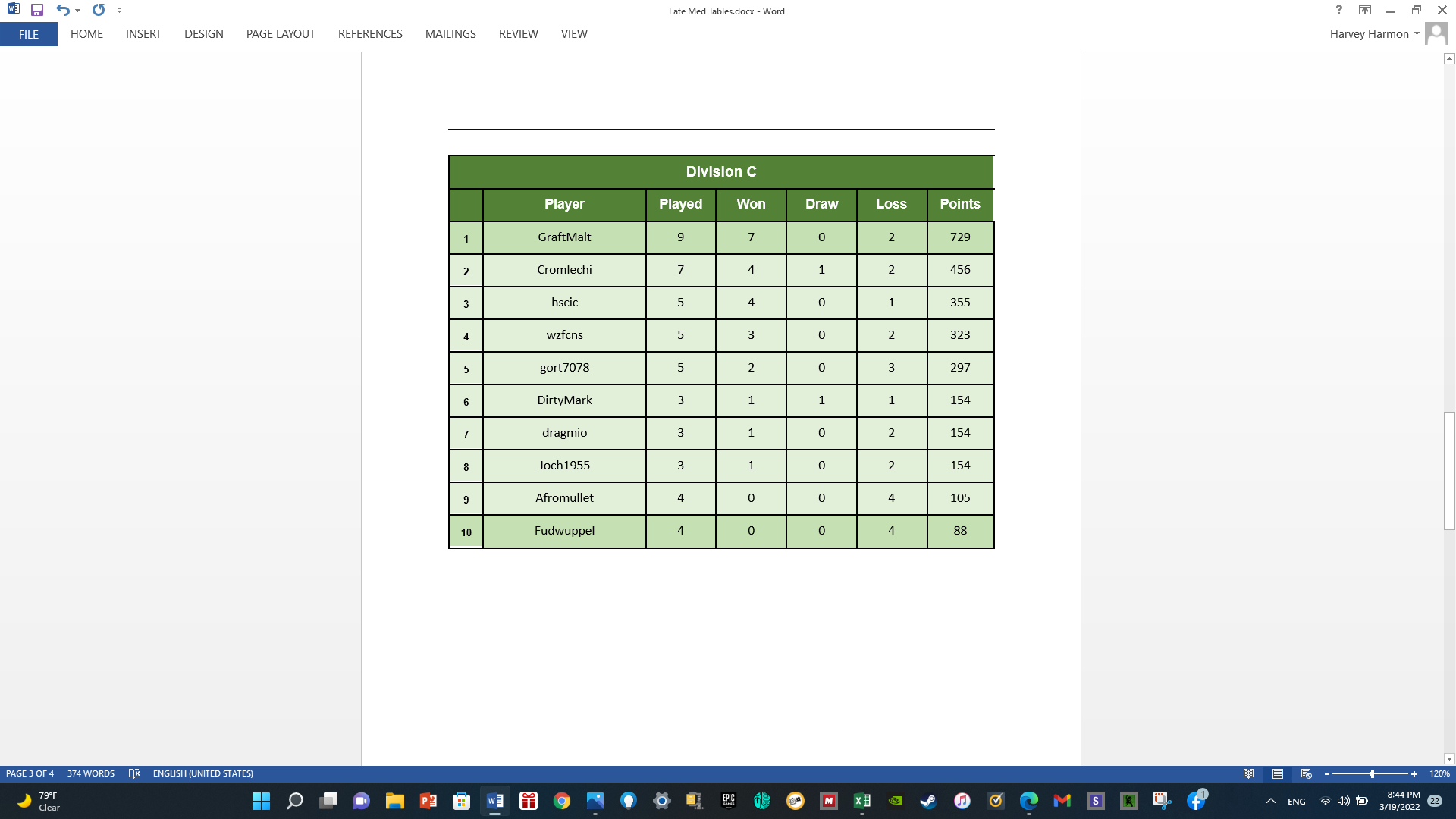Switch to Read Mode view
The width and height of the screenshot is (1456, 819).
coord(1249,773)
